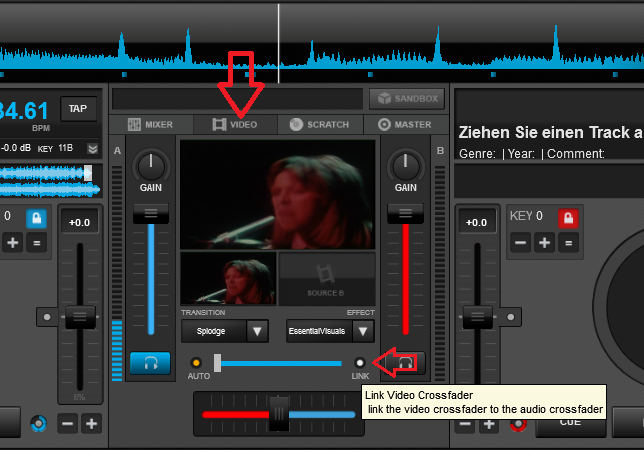Click the blue circular icon at the bottom left
This screenshot has height=450, width=644.
point(39,423)
